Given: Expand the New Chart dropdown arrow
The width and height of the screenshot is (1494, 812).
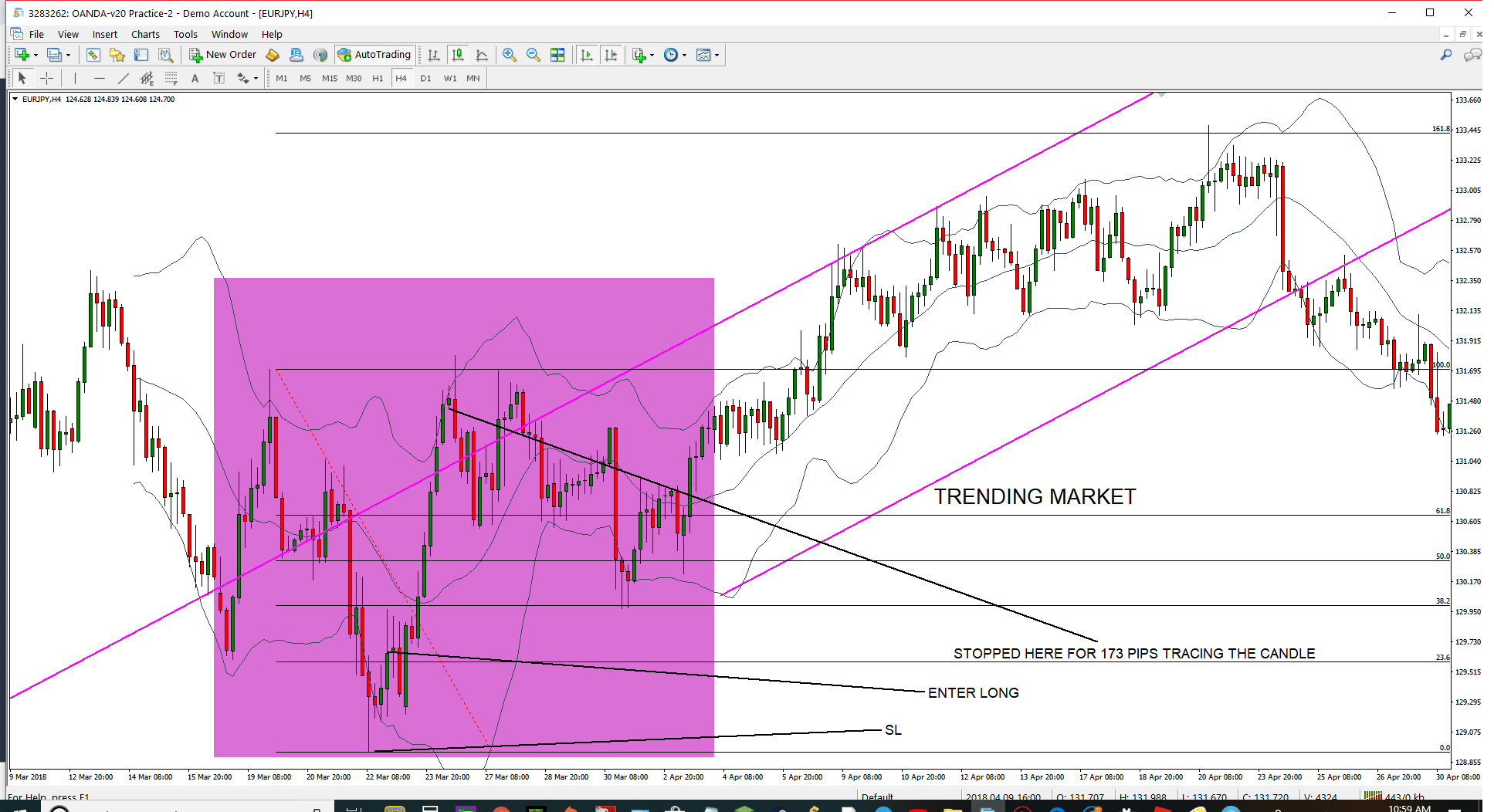Looking at the screenshot, I should [x=36, y=55].
